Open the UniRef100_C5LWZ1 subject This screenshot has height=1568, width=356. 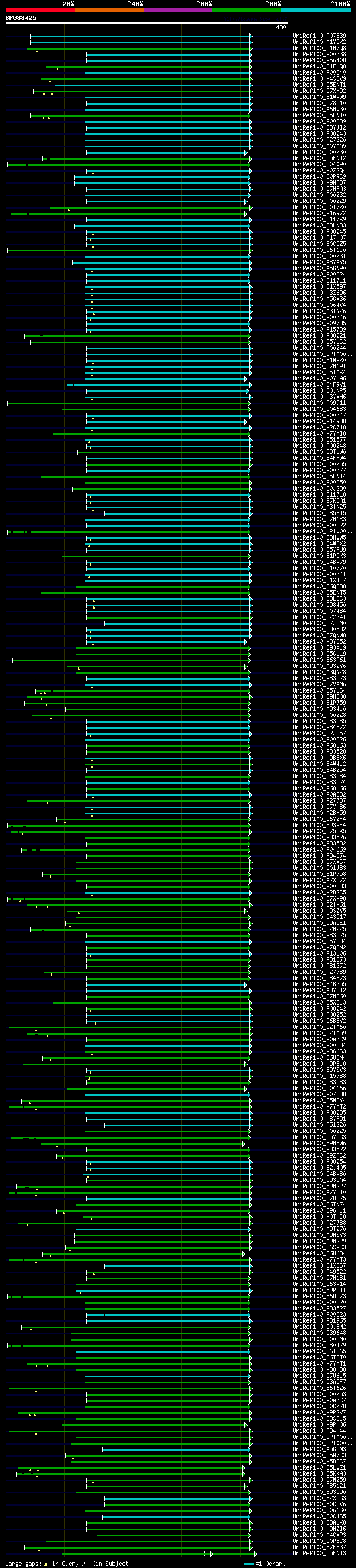point(319,1467)
